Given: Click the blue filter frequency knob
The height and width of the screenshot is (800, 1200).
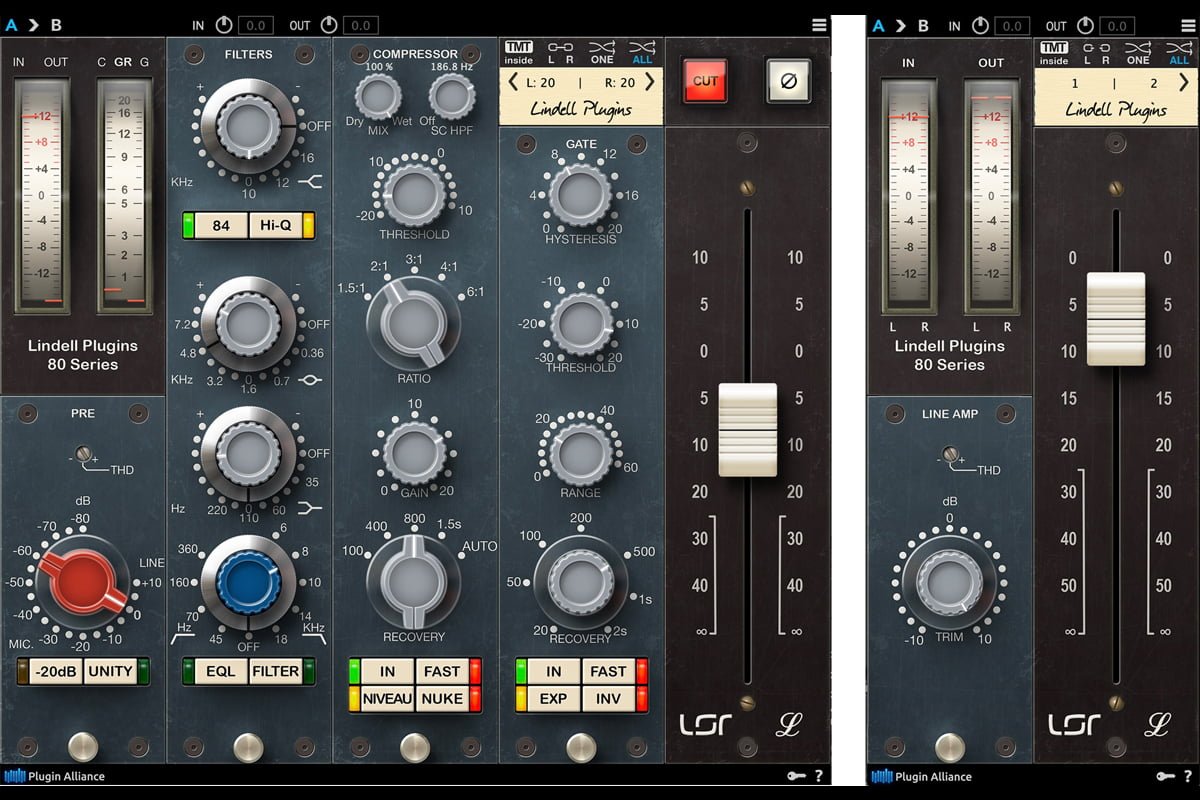Looking at the screenshot, I should [x=248, y=582].
